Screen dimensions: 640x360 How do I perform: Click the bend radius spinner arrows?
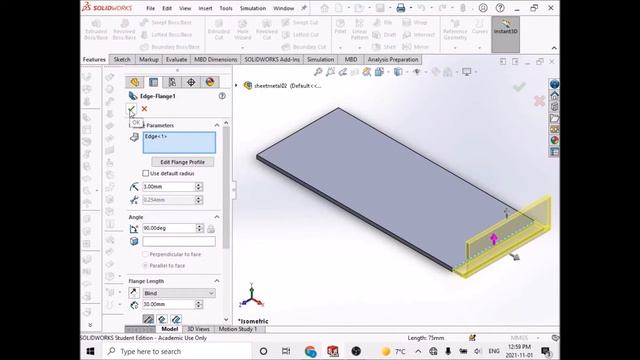coord(199,187)
